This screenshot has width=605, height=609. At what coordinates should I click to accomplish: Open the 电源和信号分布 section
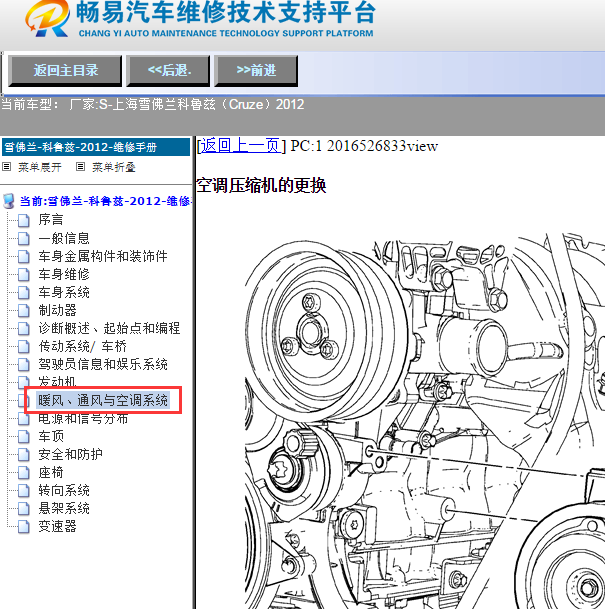pos(83,419)
